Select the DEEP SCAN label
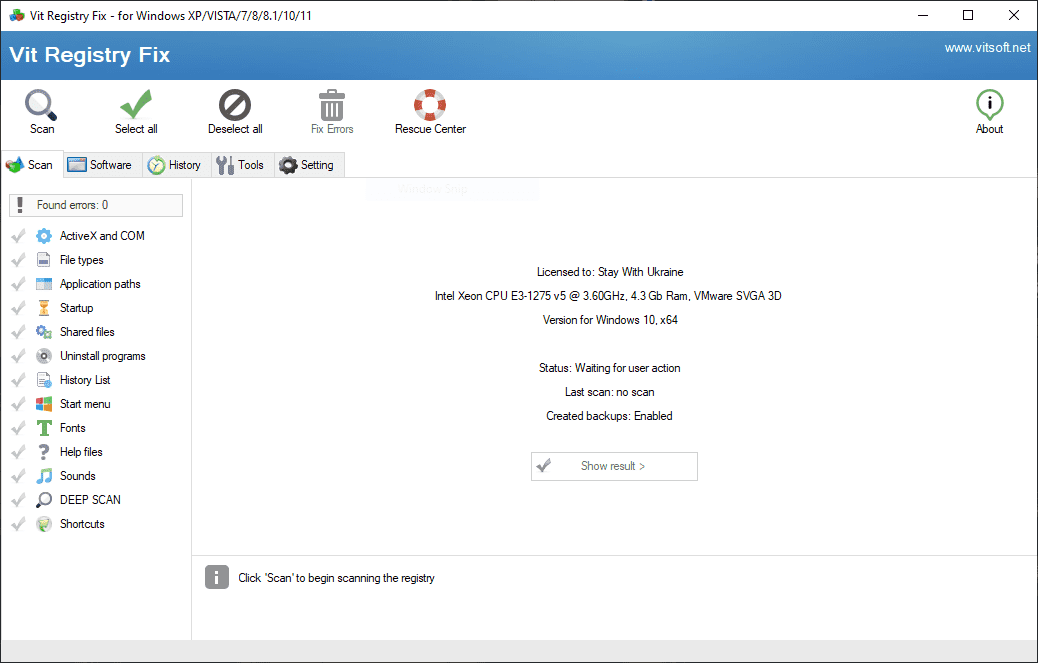Image resolution: width=1038 pixels, height=663 pixels. tap(90, 500)
